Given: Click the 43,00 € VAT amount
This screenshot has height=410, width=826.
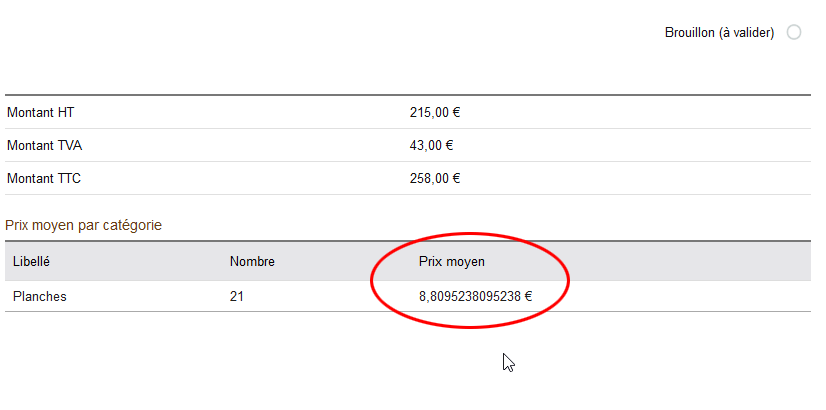Looking at the screenshot, I should (x=431, y=145).
